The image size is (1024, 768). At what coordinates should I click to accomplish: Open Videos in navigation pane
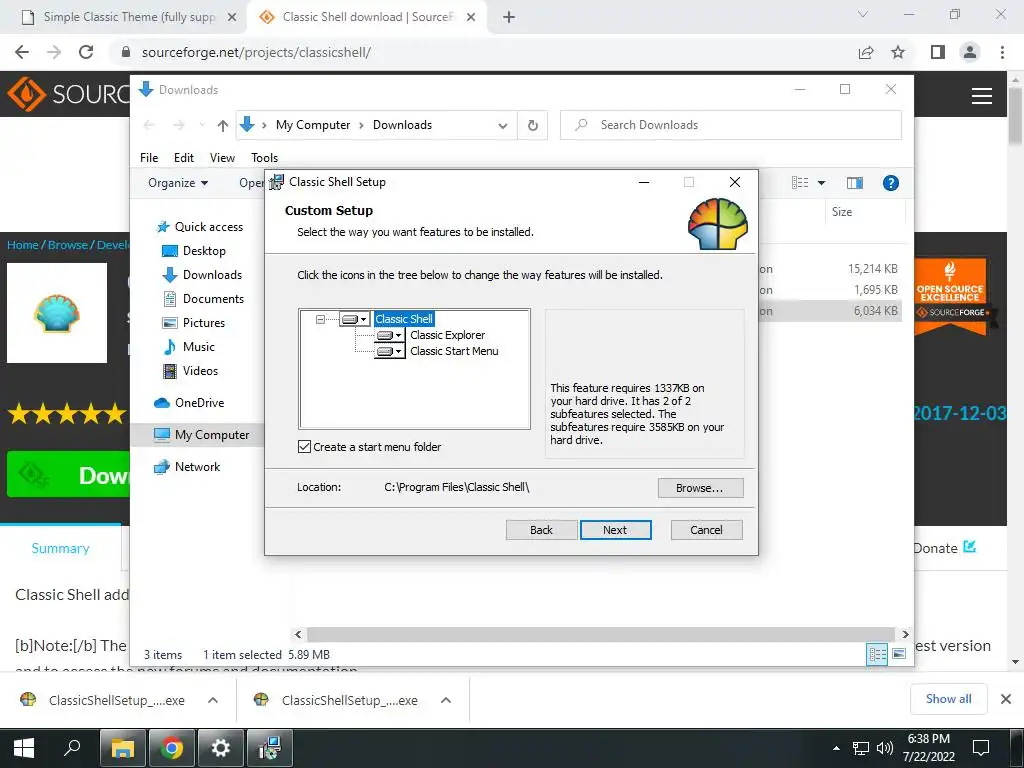click(x=190, y=371)
